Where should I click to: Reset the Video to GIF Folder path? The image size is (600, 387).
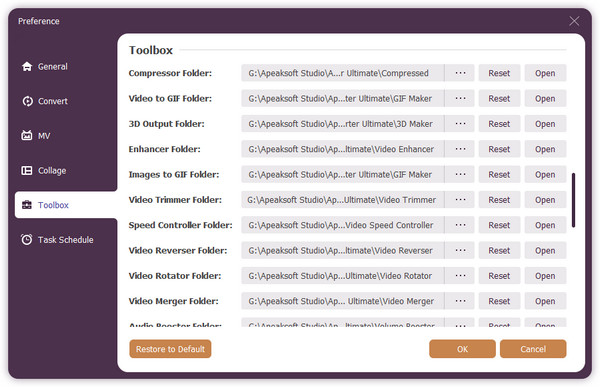click(499, 98)
